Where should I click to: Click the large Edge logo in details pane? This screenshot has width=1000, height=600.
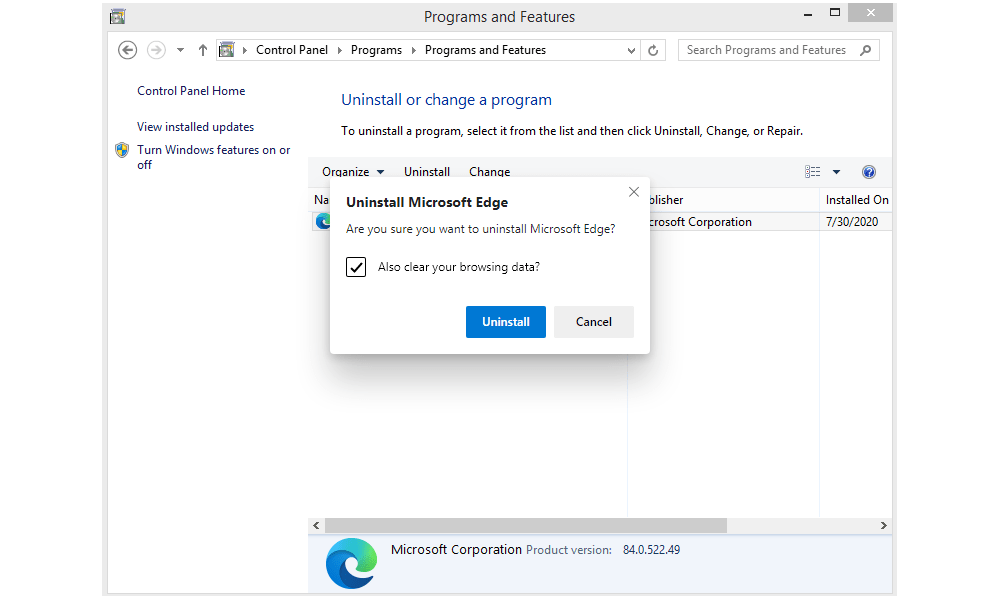351,563
